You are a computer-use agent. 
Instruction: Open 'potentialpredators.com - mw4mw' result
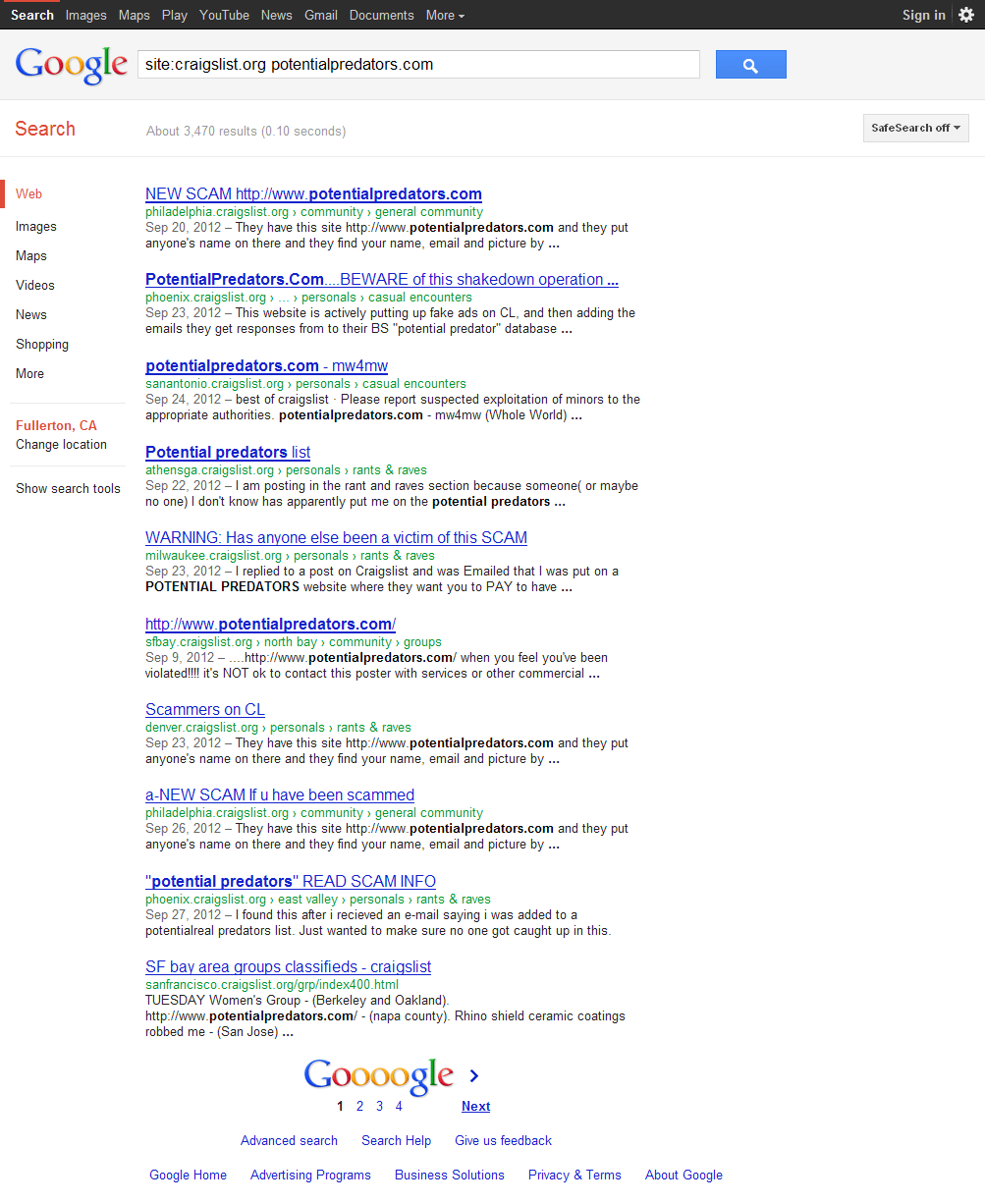pyautogui.click(x=266, y=365)
